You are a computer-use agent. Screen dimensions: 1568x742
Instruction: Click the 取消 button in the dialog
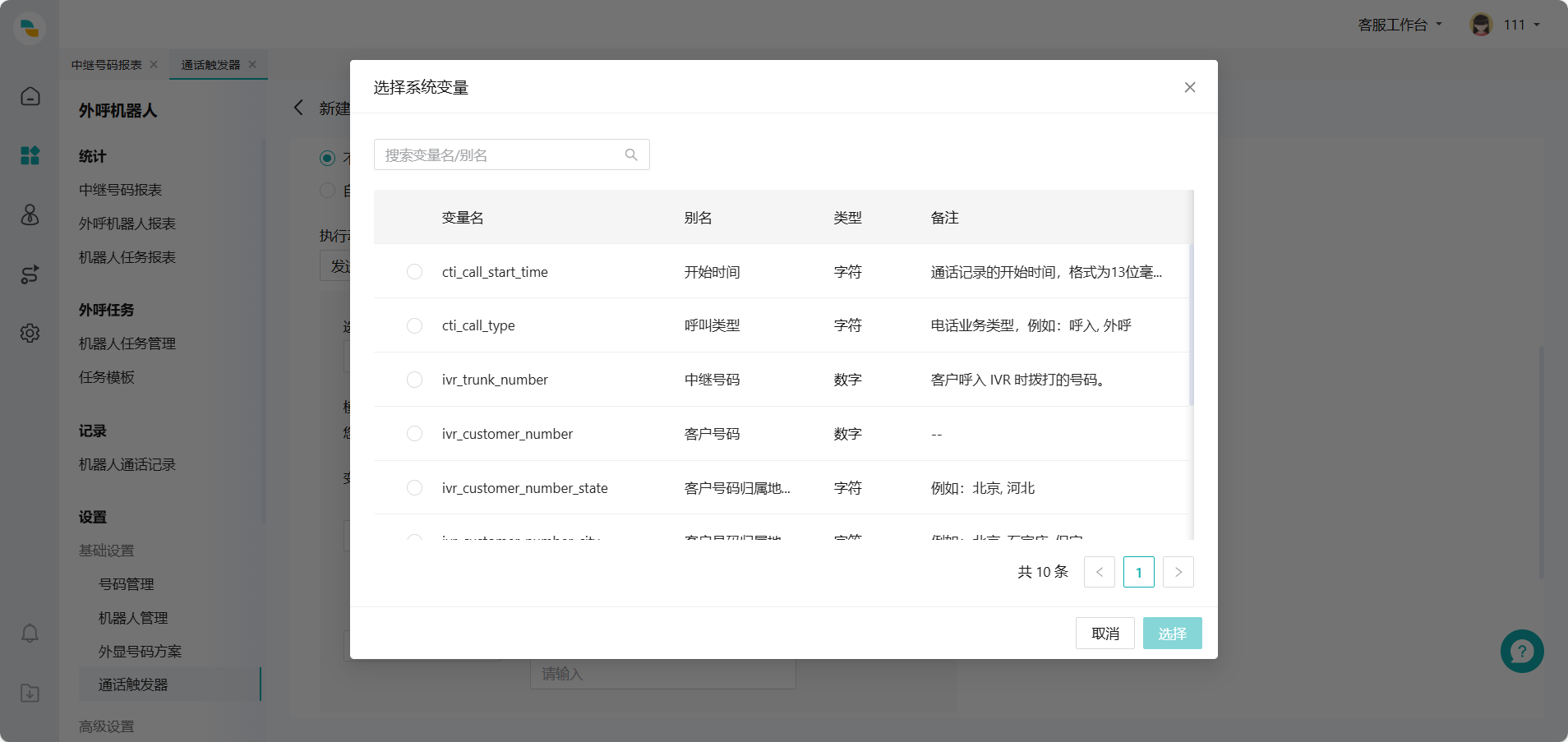1105,633
